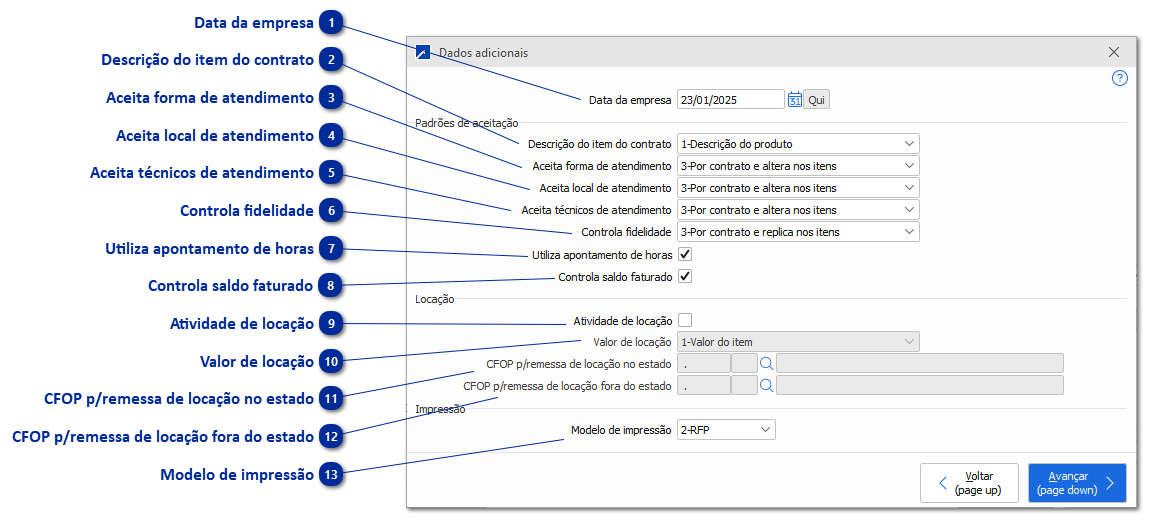Click search icon for CFOP remessa no estado
This screenshot has width=1160, height=524.
click(x=767, y=364)
